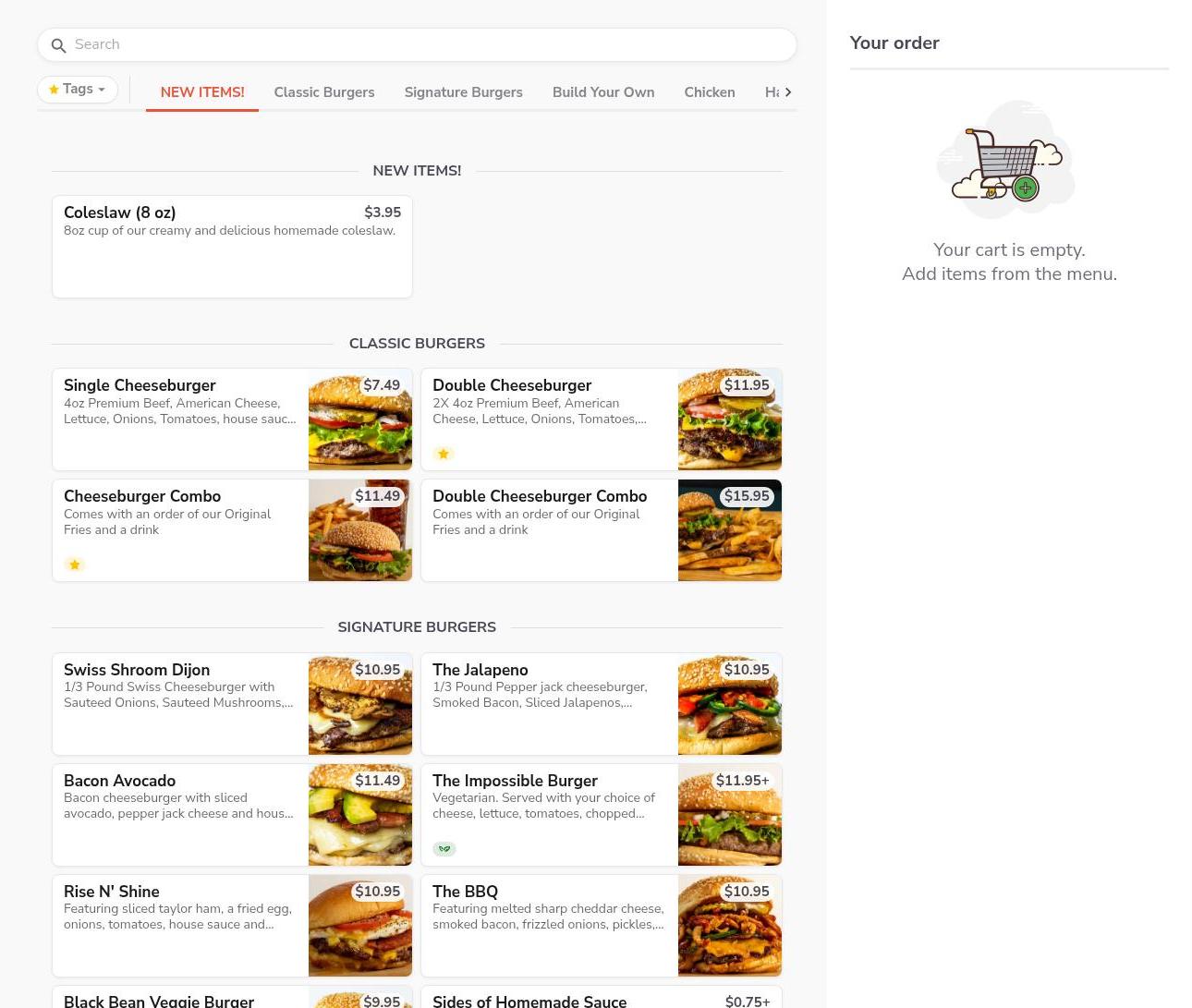Open the Black Bean Veggie Burger title
1192x1008 pixels.
[159, 1001]
